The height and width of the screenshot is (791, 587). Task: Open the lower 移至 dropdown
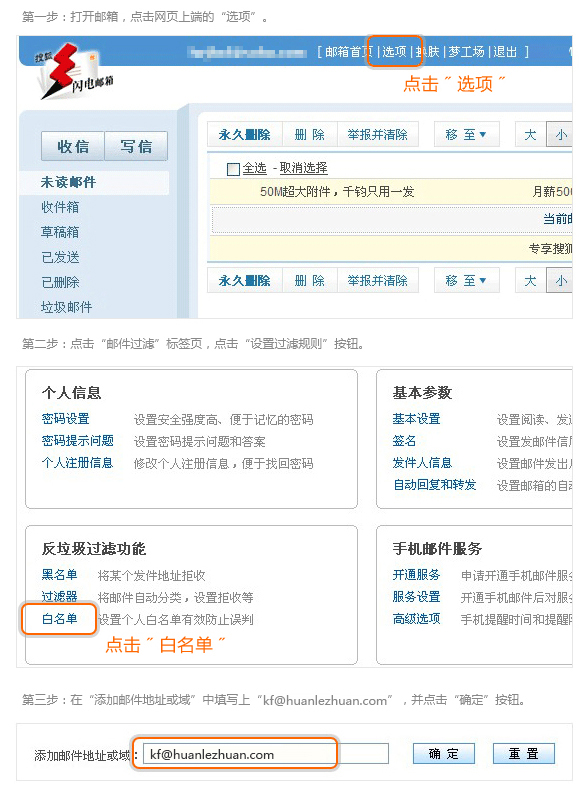coord(466,280)
